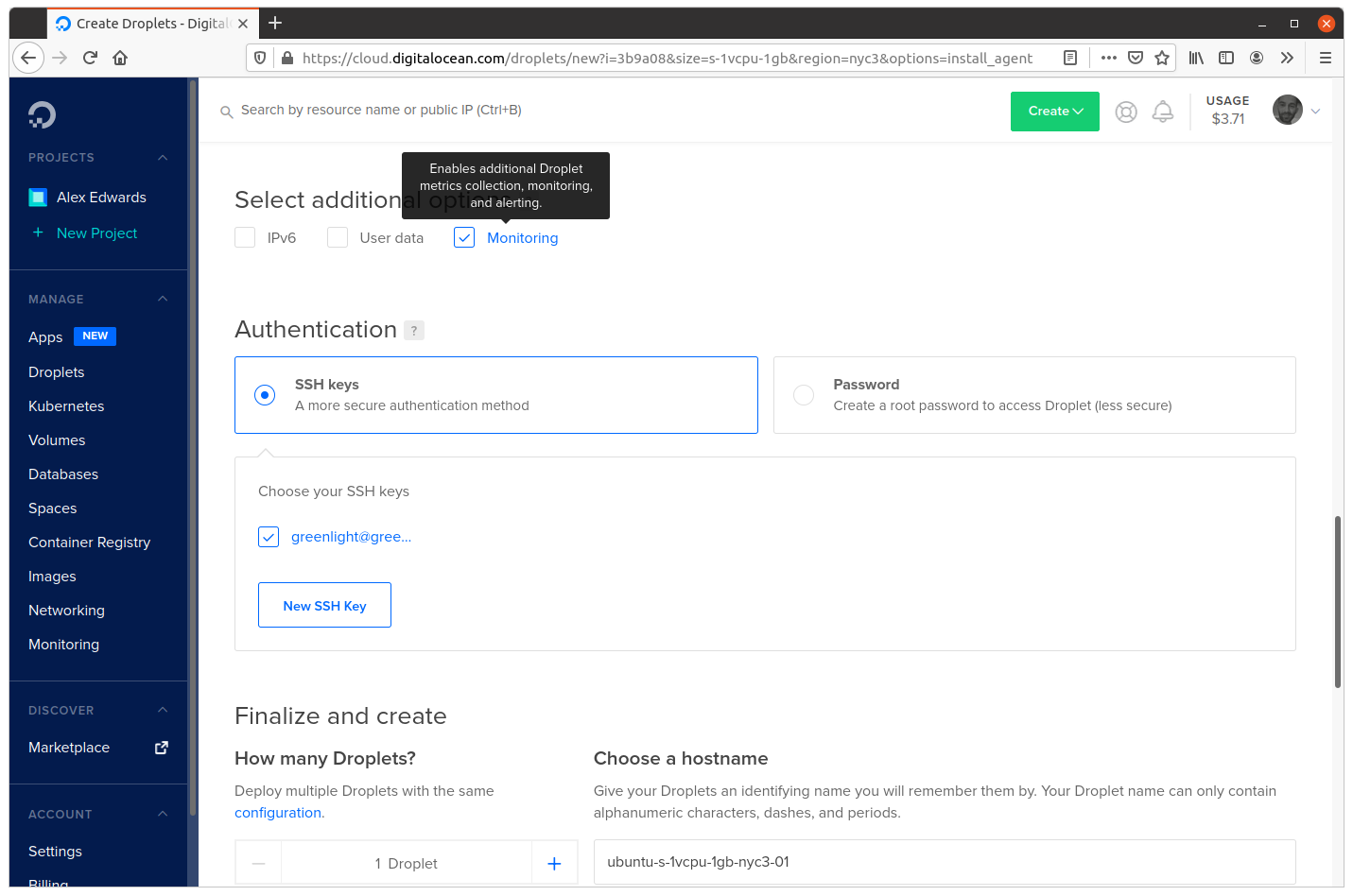Click the plus icon to add a Droplet

(554, 863)
